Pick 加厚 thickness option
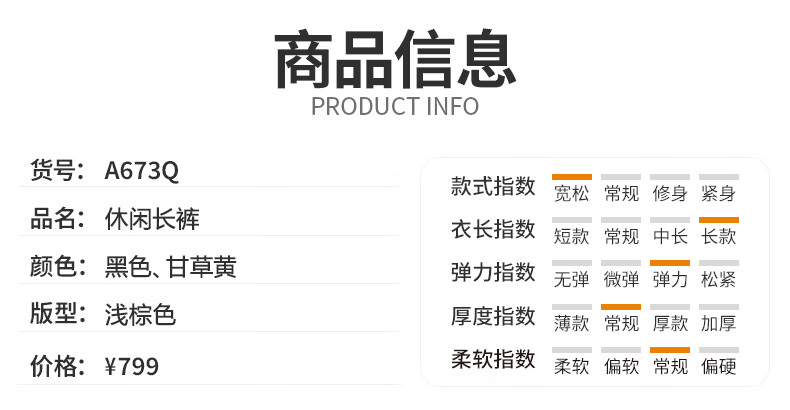The image size is (790, 410). click(x=718, y=323)
